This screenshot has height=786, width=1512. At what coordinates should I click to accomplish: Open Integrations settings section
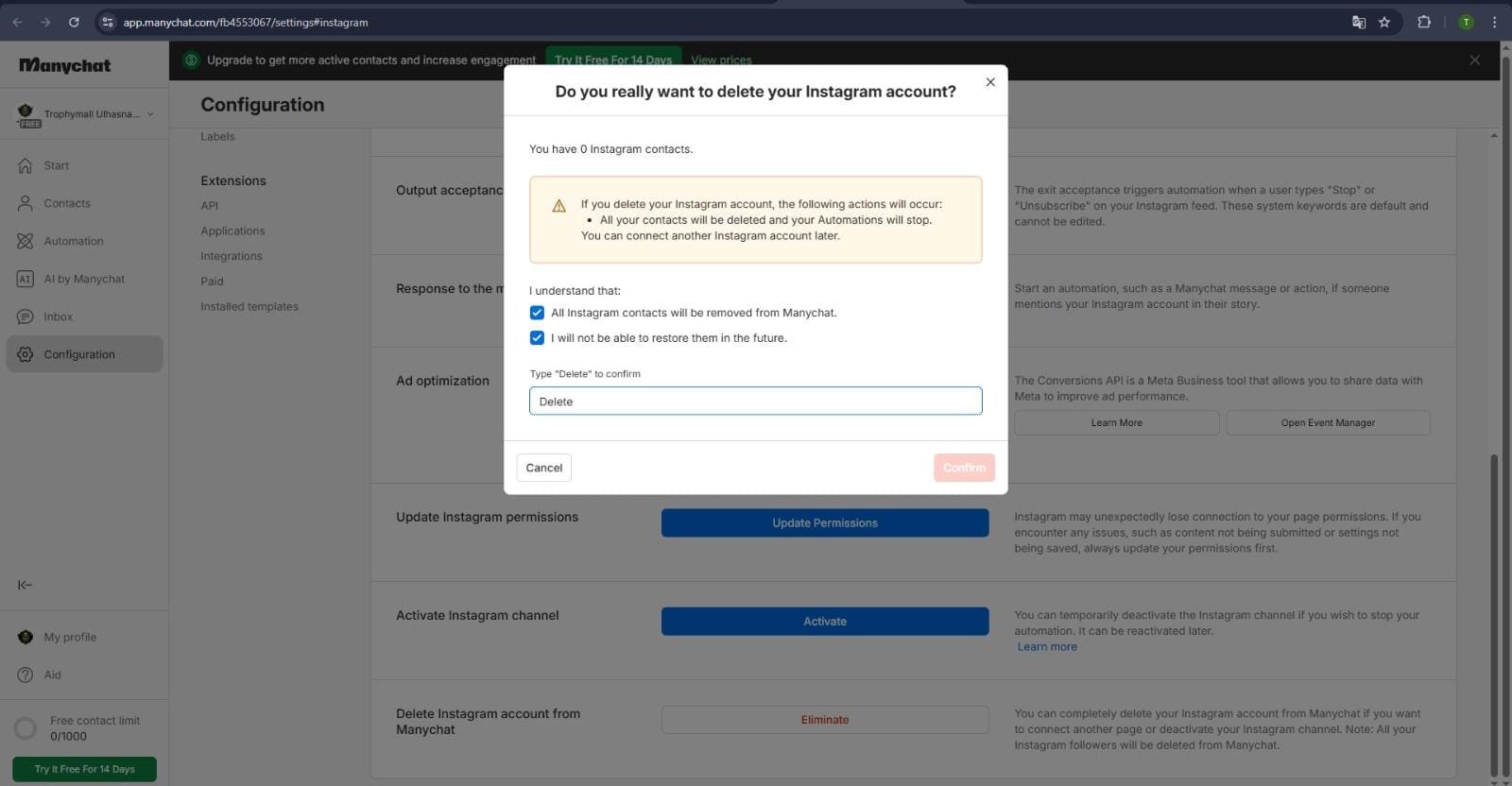tap(232, 256)
